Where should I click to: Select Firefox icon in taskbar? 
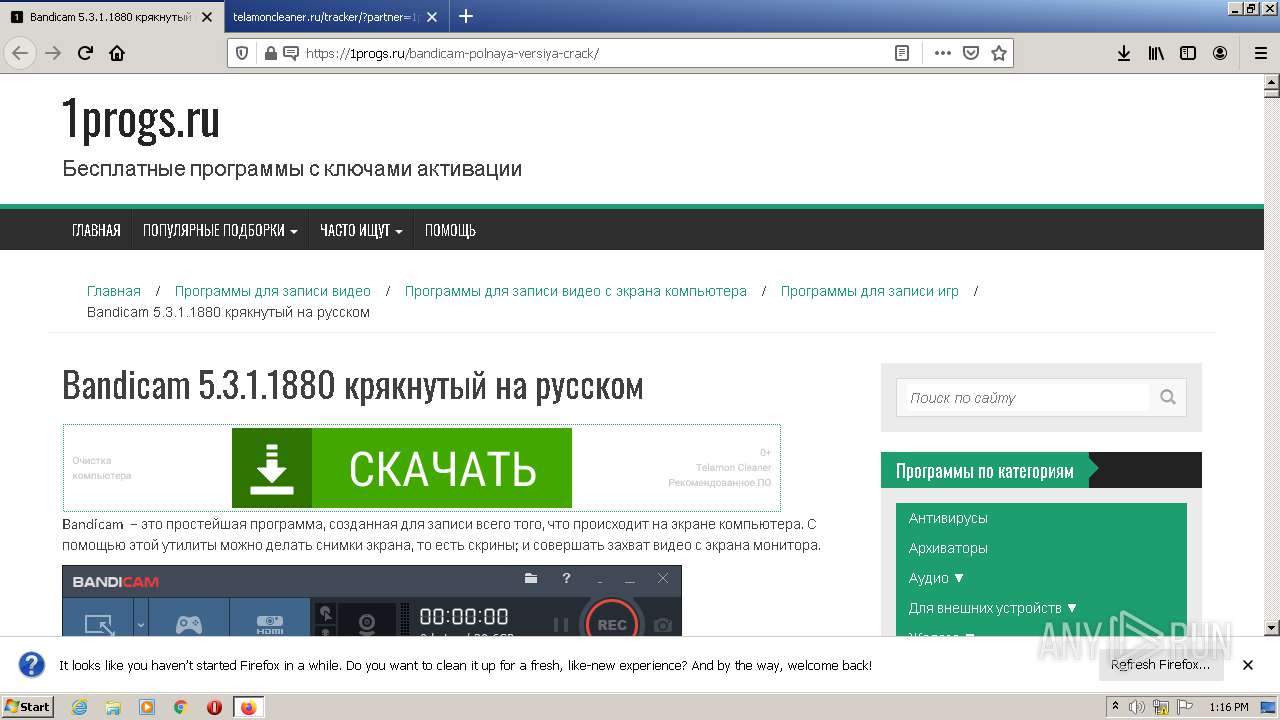click(248, 707)
